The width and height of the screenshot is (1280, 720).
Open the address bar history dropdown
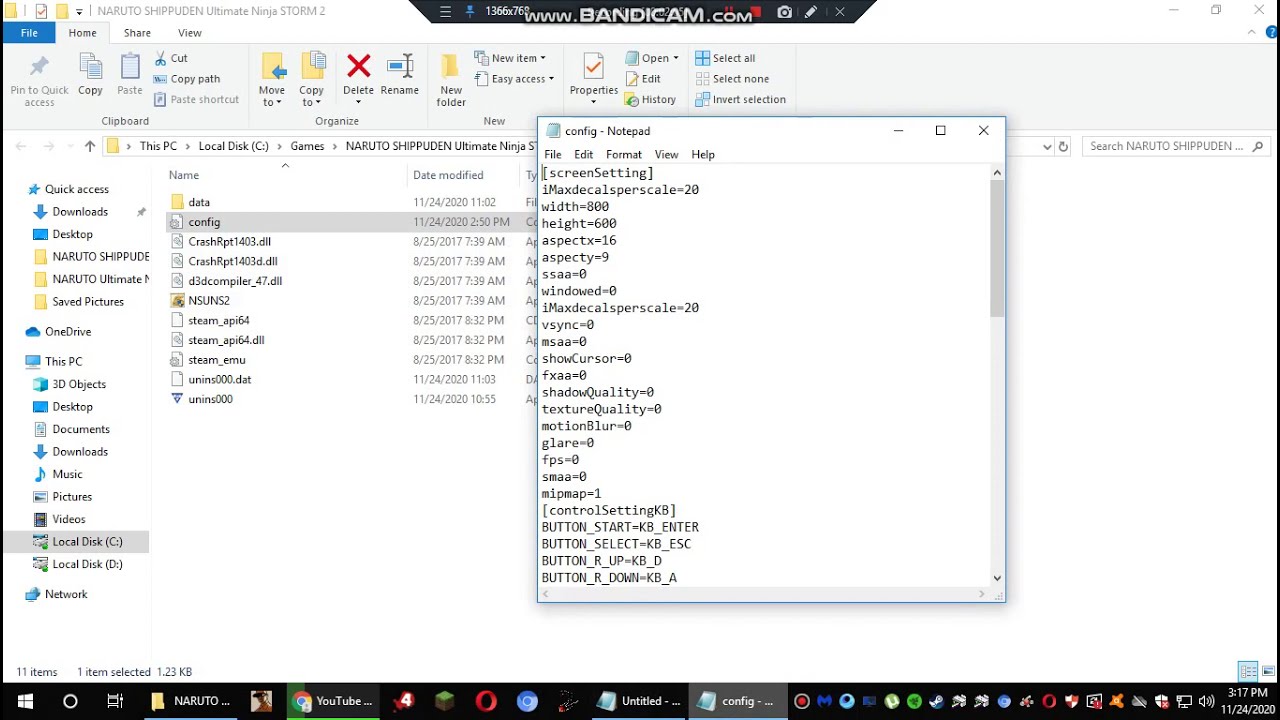(1047, 146)
